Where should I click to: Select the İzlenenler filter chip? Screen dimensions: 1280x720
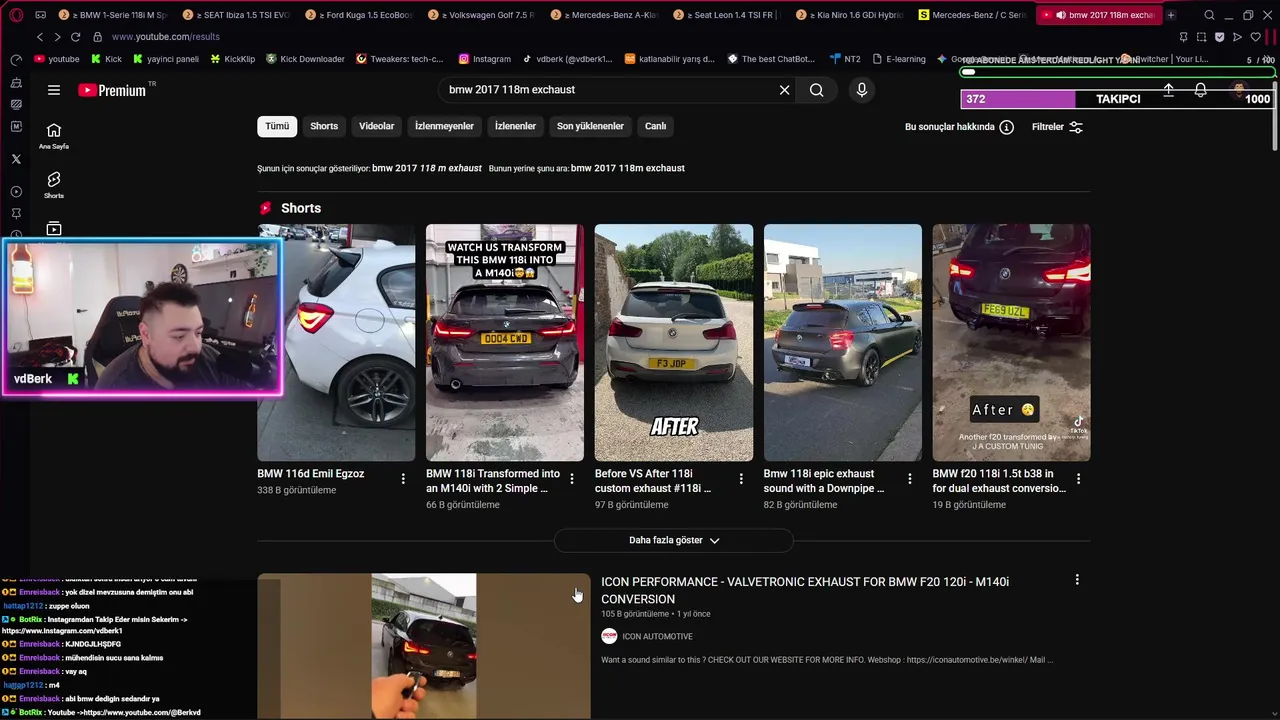(x=515, y=126)
